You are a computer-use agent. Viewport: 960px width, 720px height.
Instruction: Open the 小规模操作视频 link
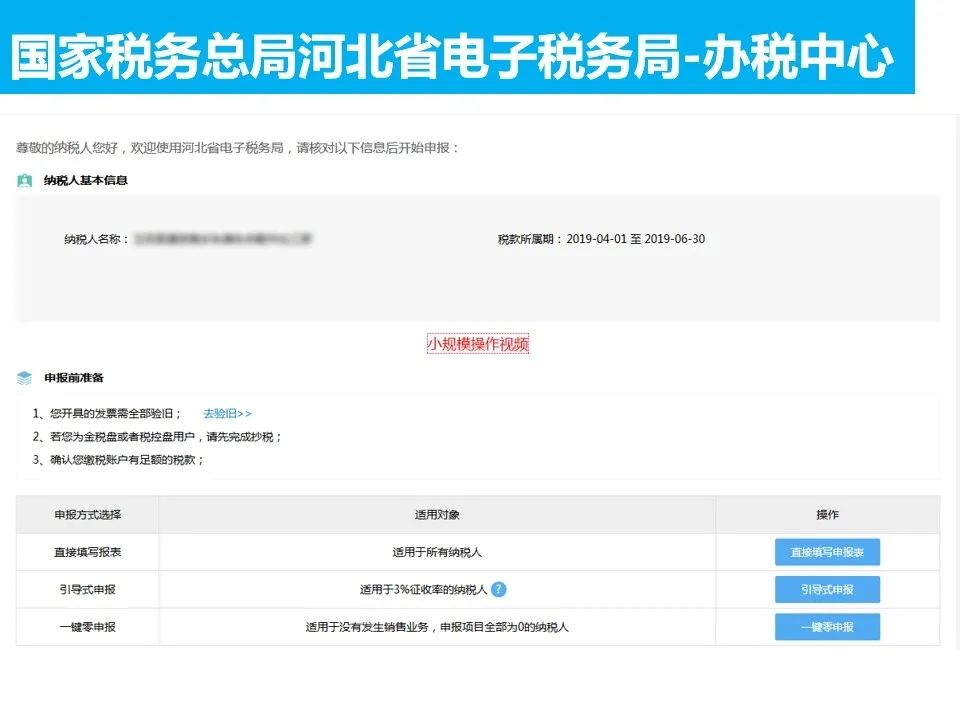tap(478, 343)
